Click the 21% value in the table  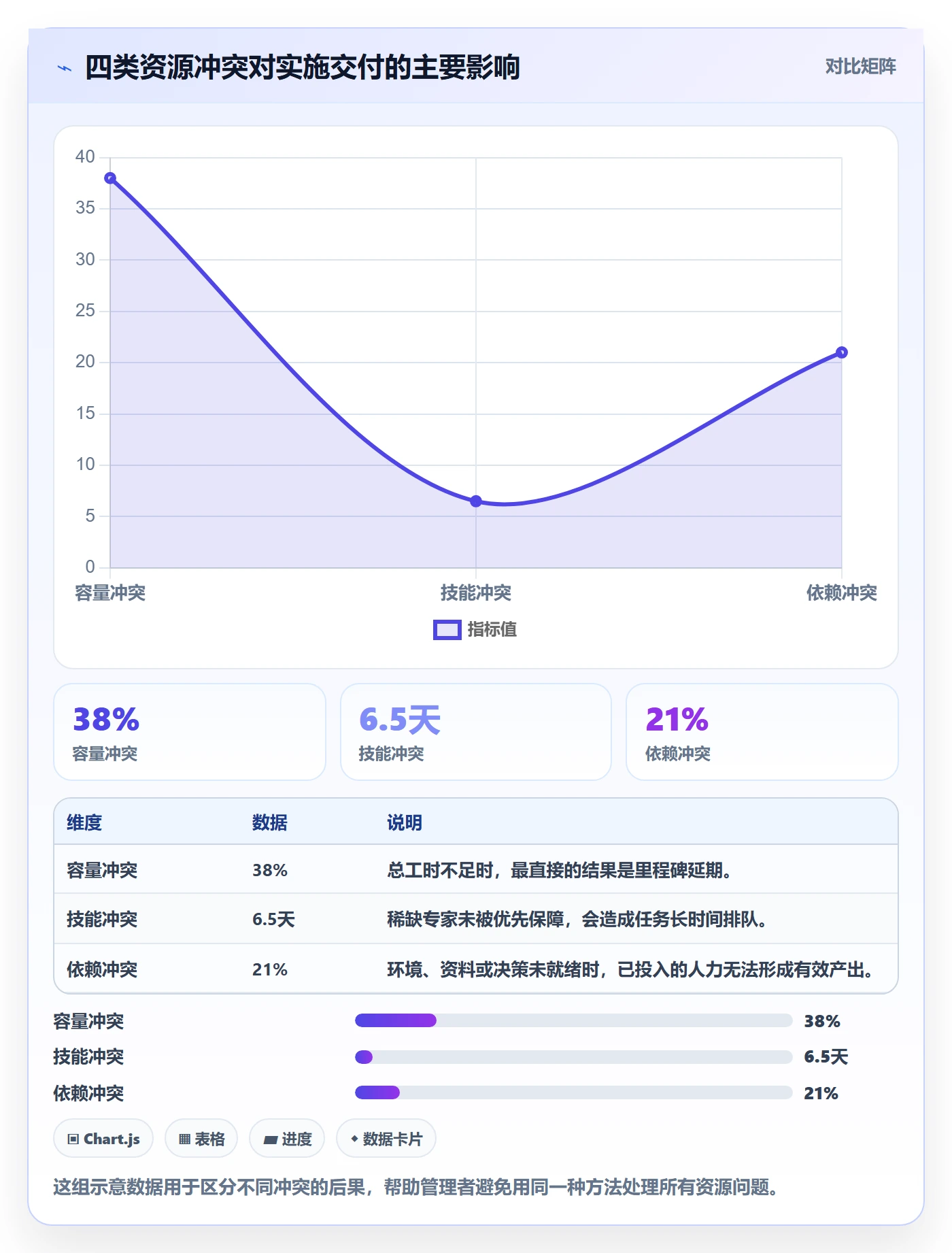click(270, 969)
